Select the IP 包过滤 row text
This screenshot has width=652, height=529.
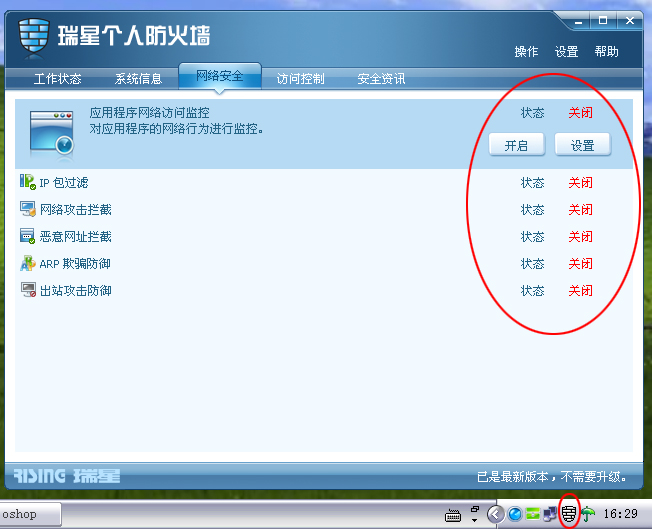point(64,183)
